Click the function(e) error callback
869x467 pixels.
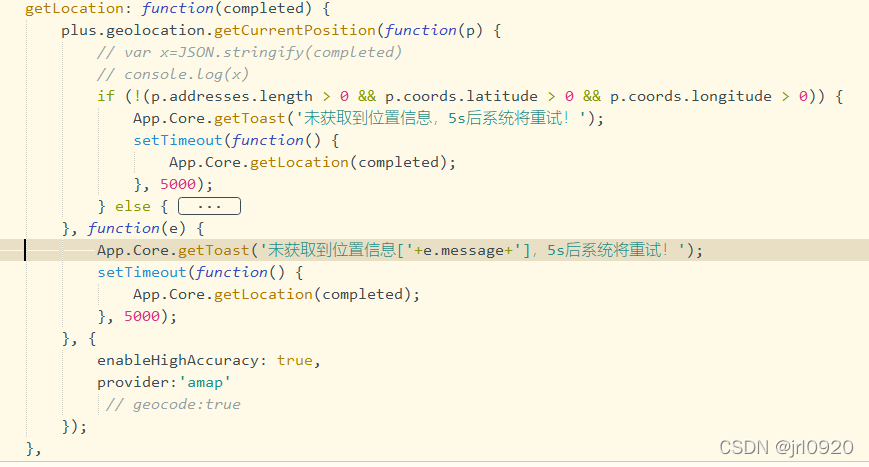coord(136,228)
